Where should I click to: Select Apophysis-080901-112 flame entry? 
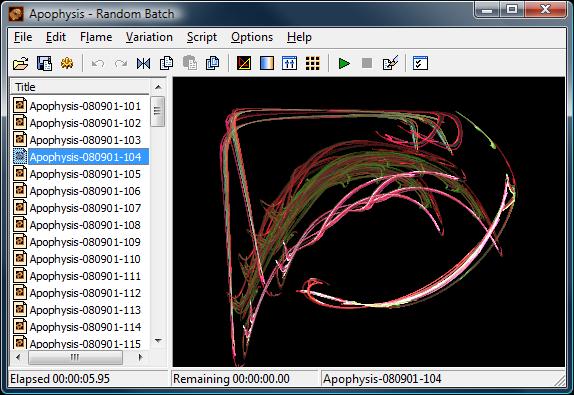[85, 293]
